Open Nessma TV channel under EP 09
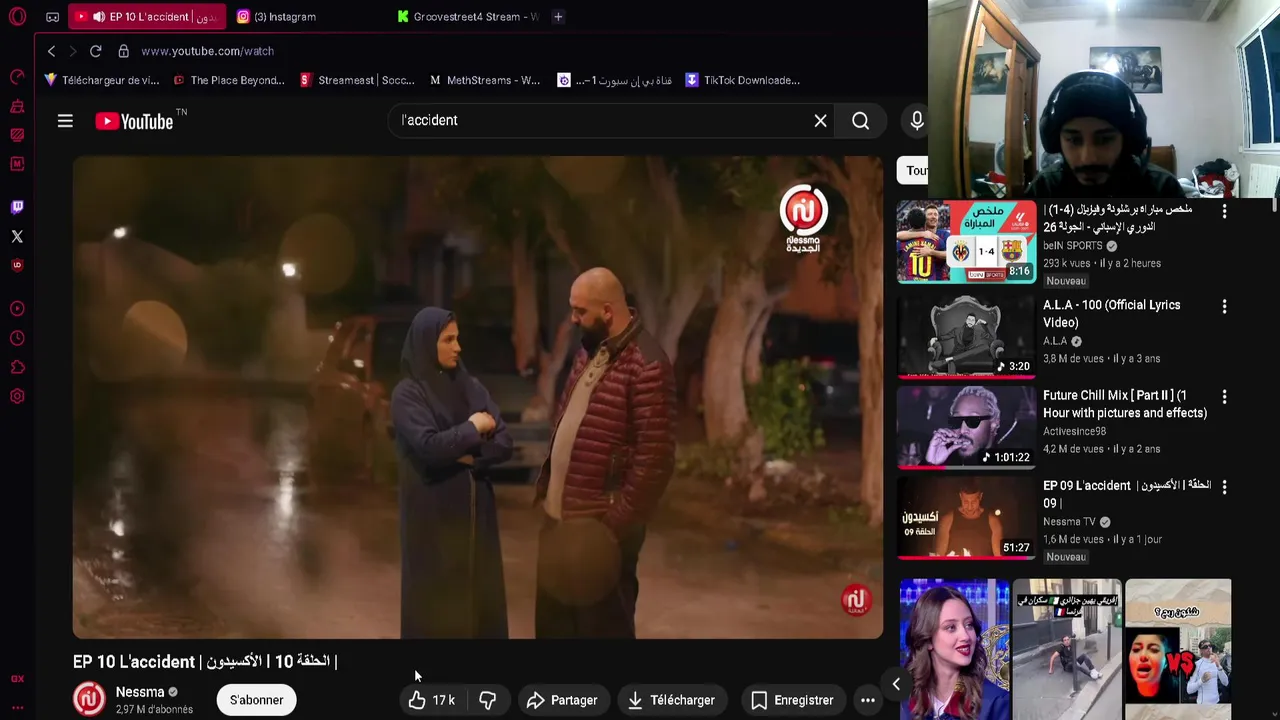The height and width of the screenshot is (720, 1280). pos(1069,522)
